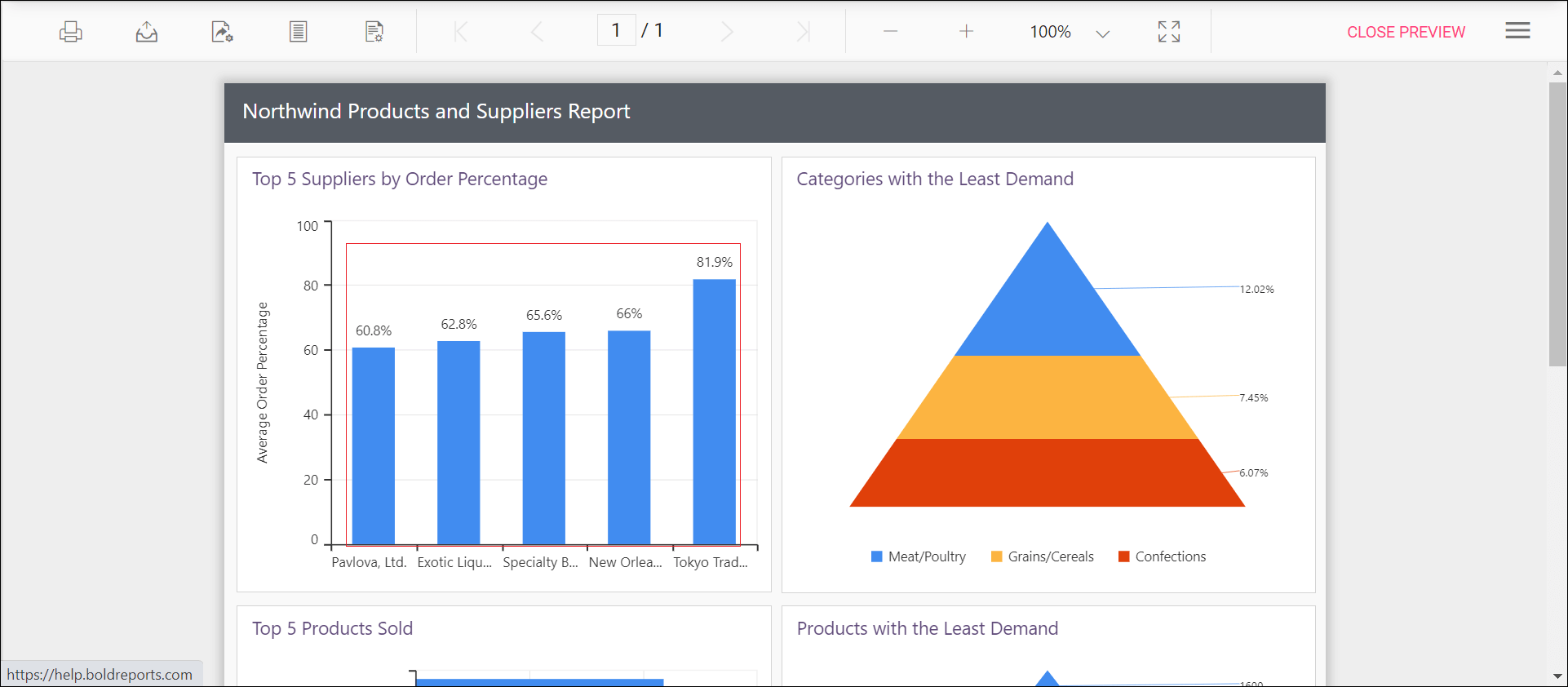
Task: Click the 66% data label
Action: (x=629, y=313)
